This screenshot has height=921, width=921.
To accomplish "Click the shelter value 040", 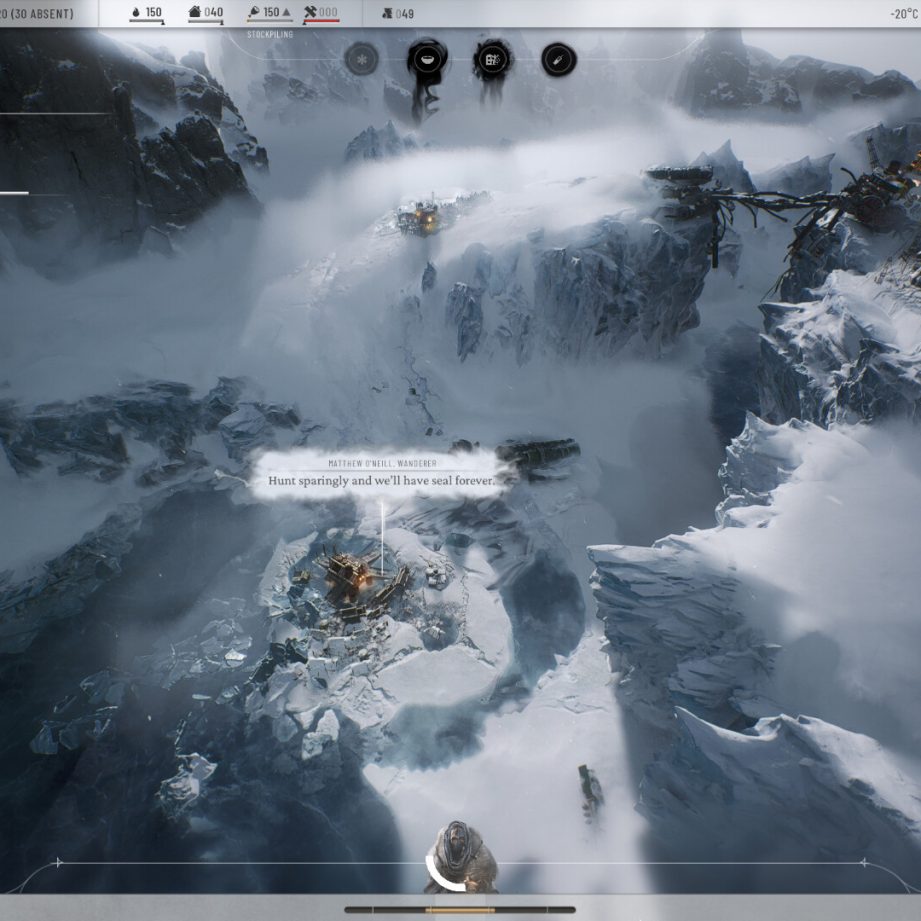I will [x=213, y=12].
